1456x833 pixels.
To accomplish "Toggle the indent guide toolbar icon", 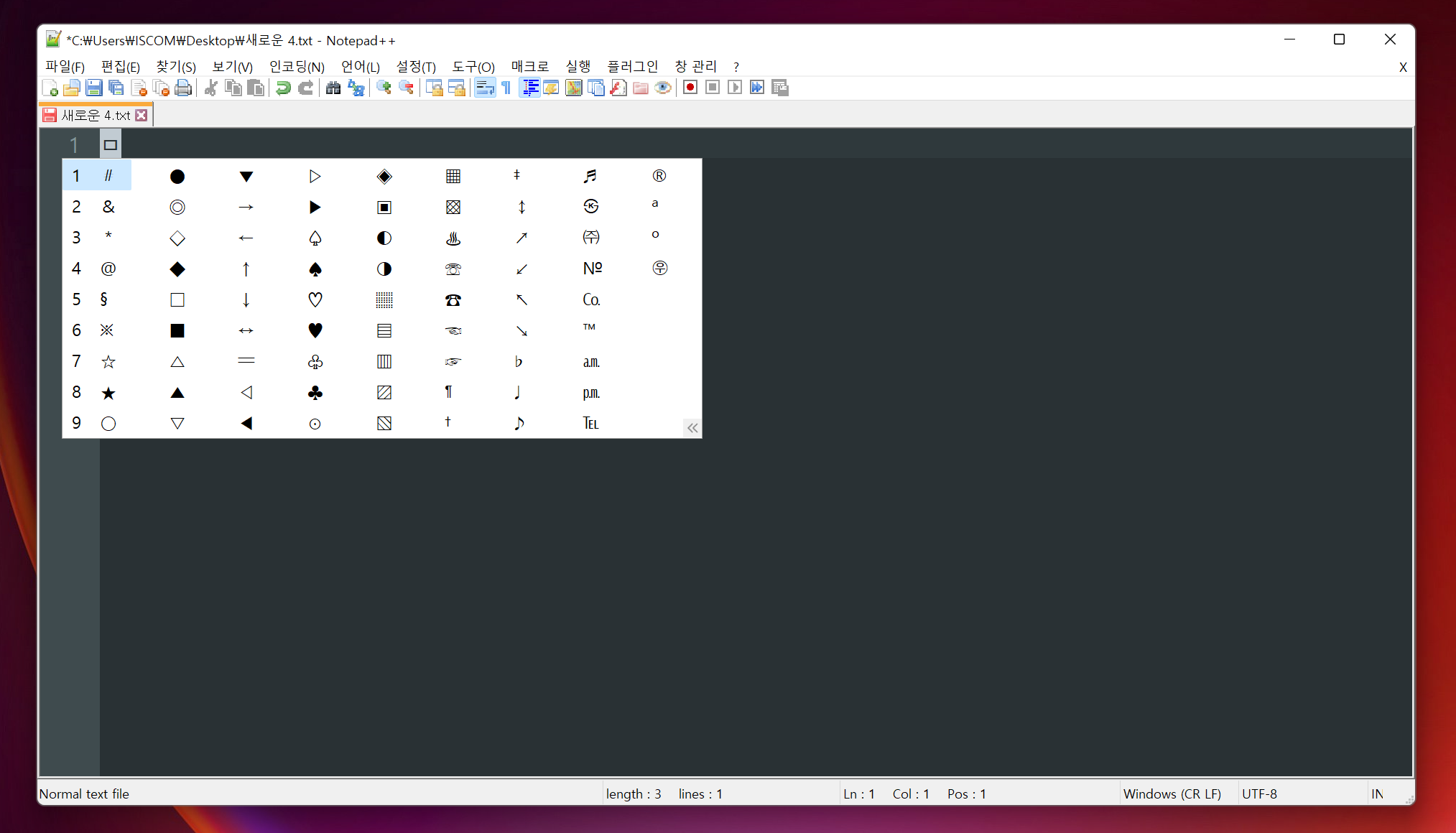I will click(530, 88).
